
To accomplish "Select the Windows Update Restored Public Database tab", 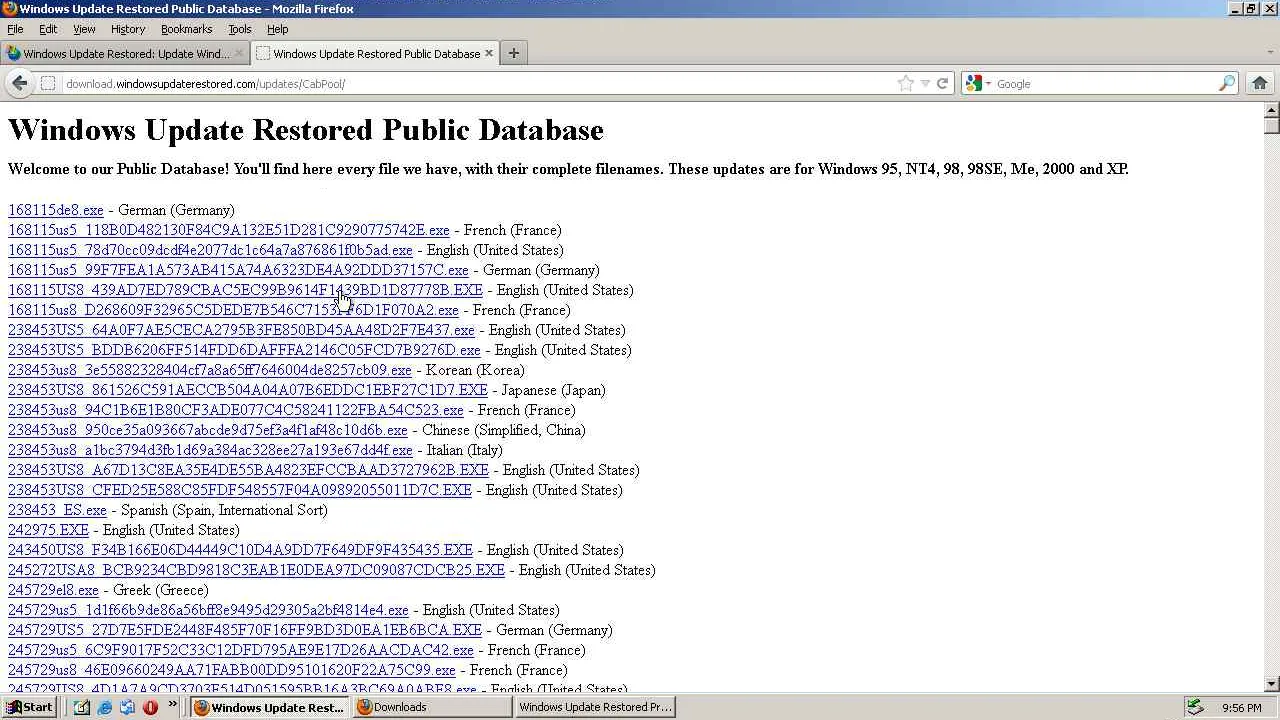I will coord(375,53).
